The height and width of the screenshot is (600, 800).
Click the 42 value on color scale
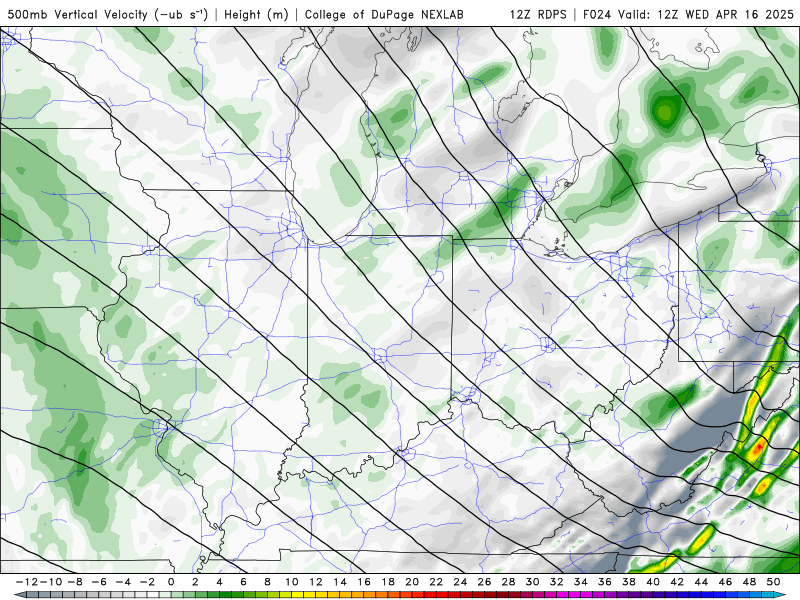677,582
